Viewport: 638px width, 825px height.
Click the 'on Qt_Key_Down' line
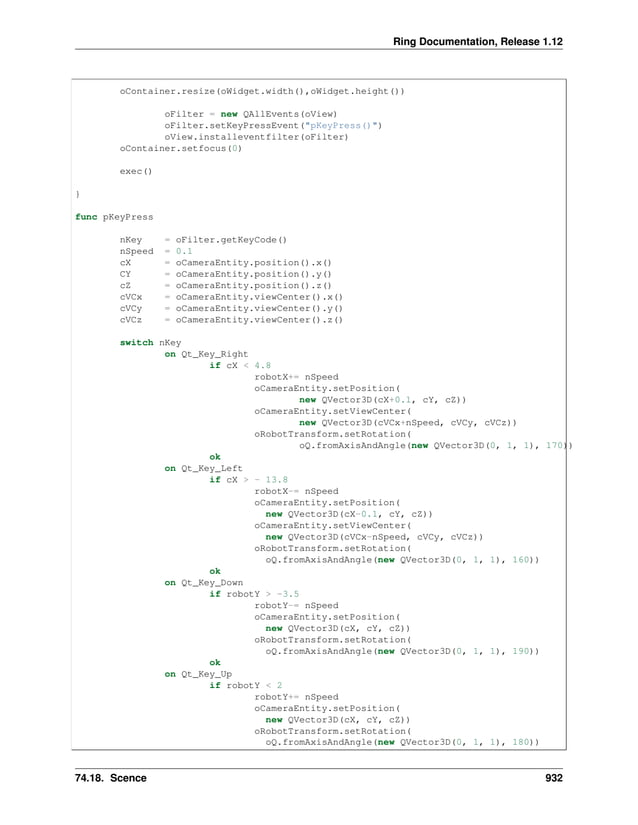click(203, 583)
